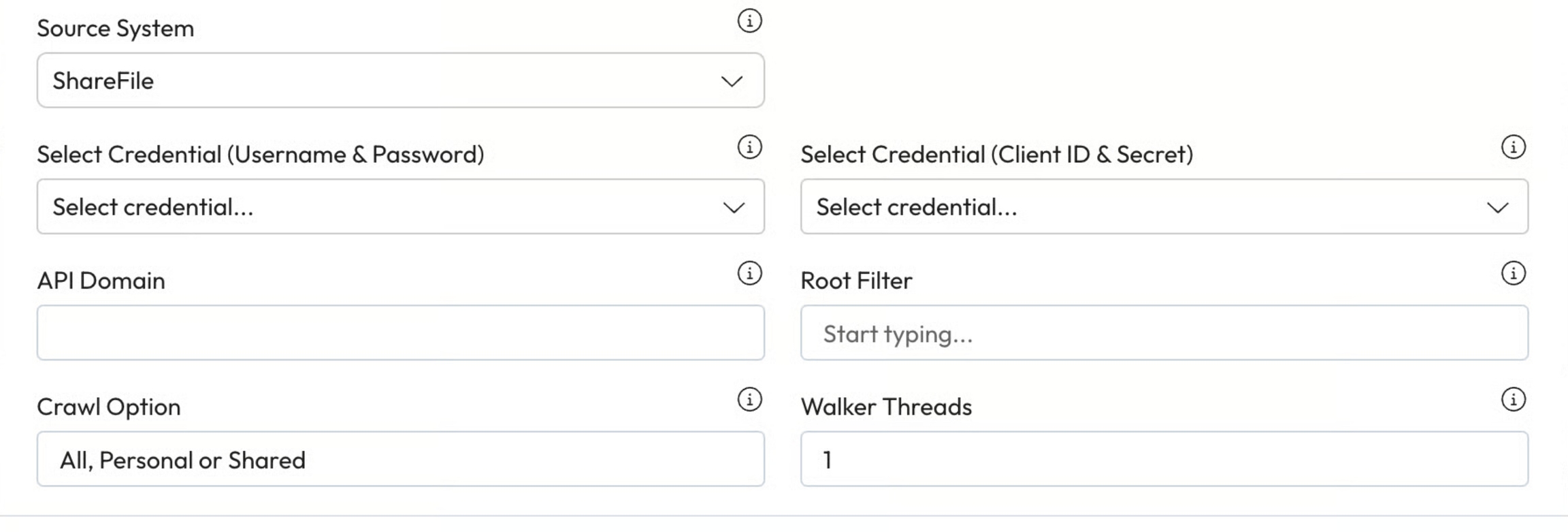Image resolution: width=1568 pixels, height=532 pixels.
Task: Click the Crawl Option input field
Action: click(400, 460)
